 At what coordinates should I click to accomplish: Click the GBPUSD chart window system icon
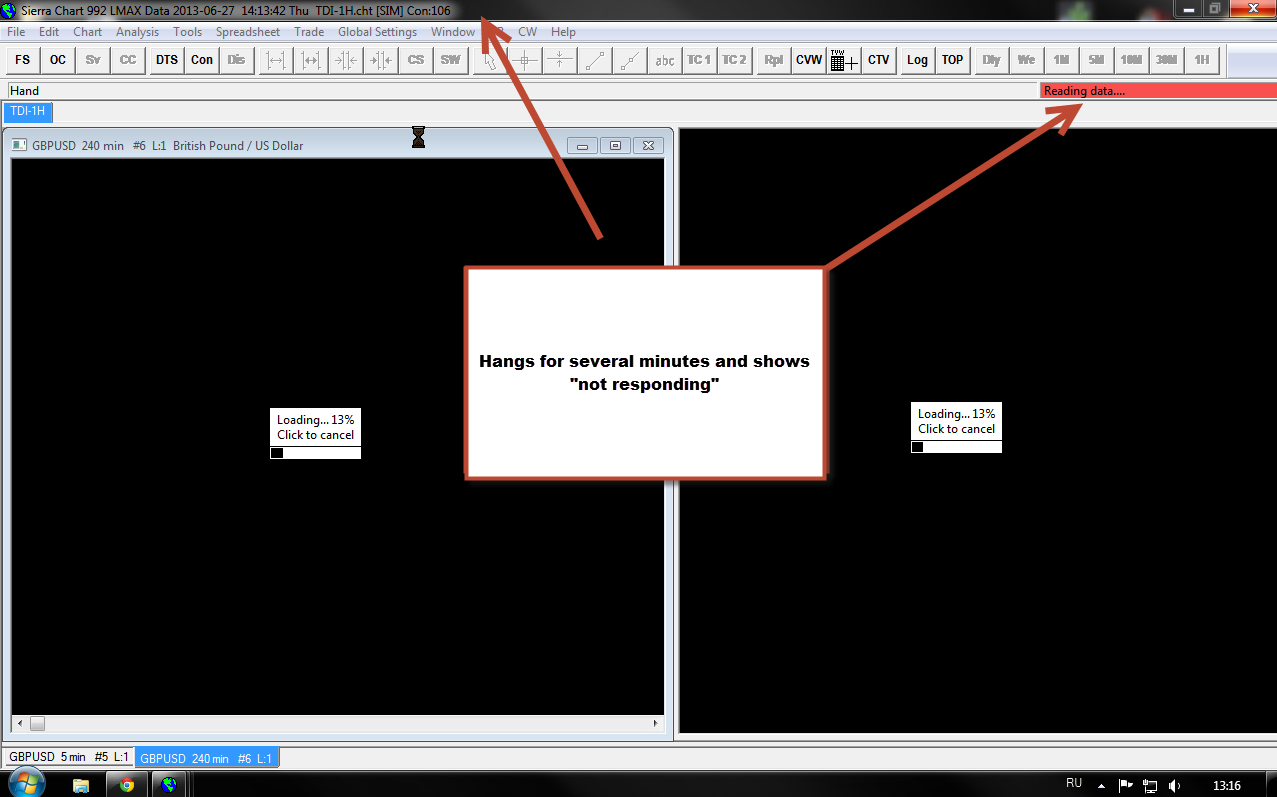tap(19, 145)
